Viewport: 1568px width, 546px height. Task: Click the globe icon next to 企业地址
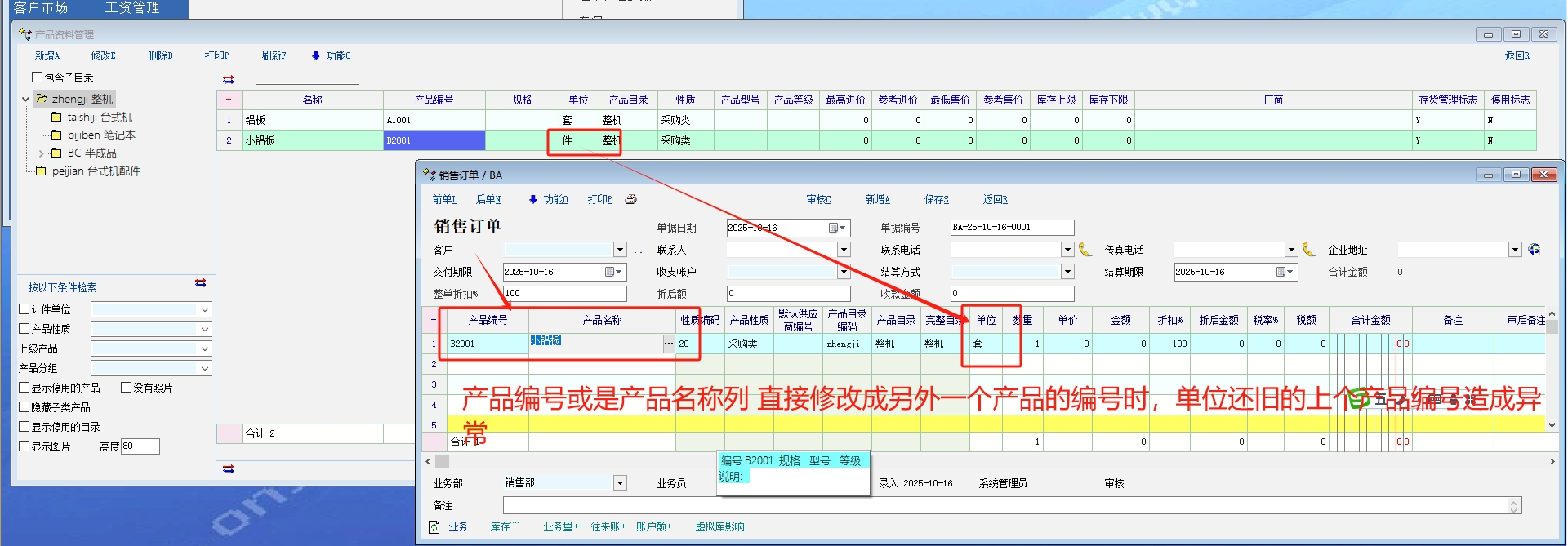1535,250
